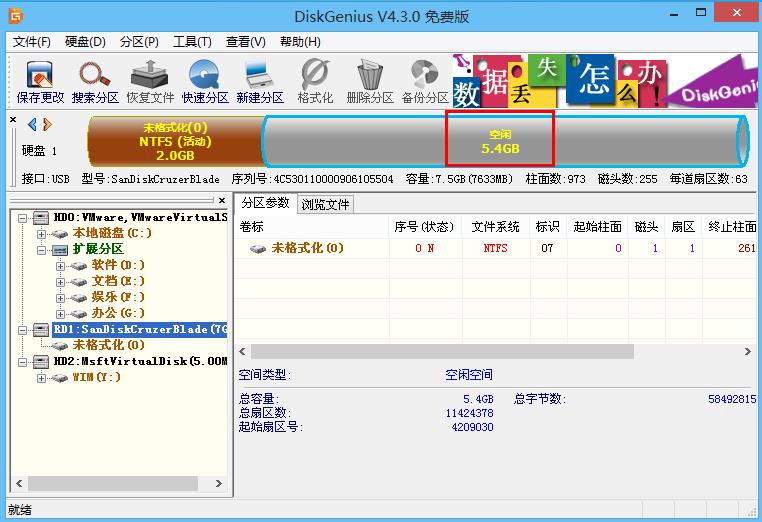762x522 pixels.
Task: Click the drive icon beside 本地磁盘 (C:)
Action: [x=60, y=234]
